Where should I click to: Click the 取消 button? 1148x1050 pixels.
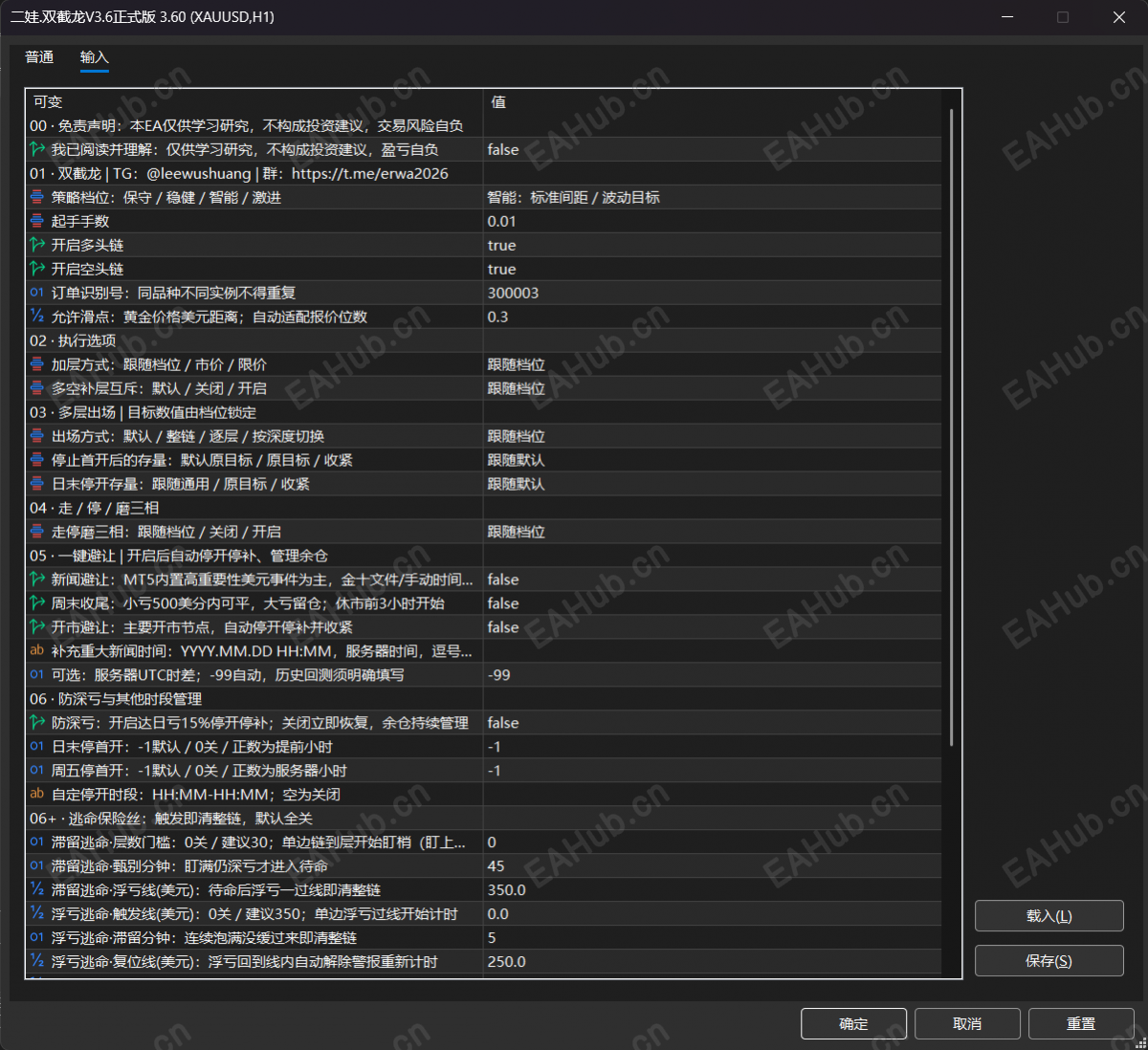967,1023
